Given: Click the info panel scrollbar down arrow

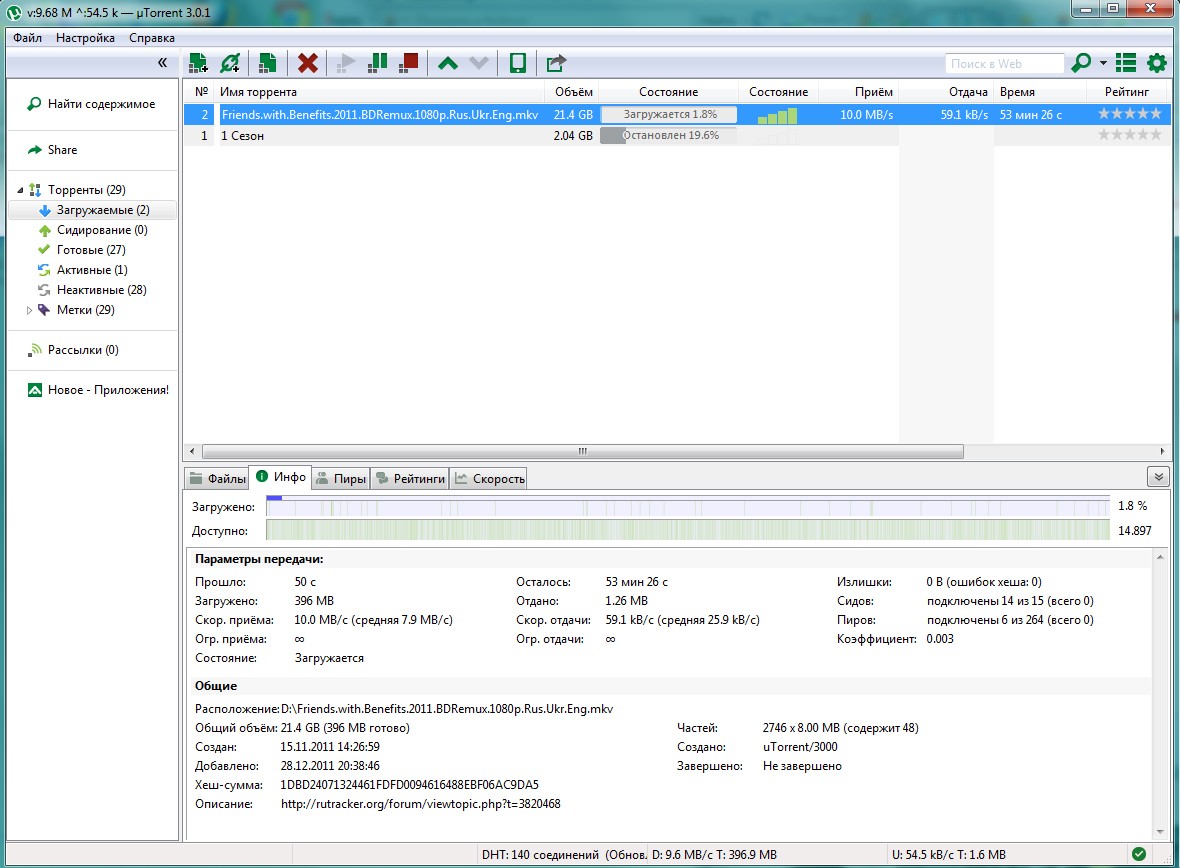Looking at the screenshot, I should point(1160,832).
